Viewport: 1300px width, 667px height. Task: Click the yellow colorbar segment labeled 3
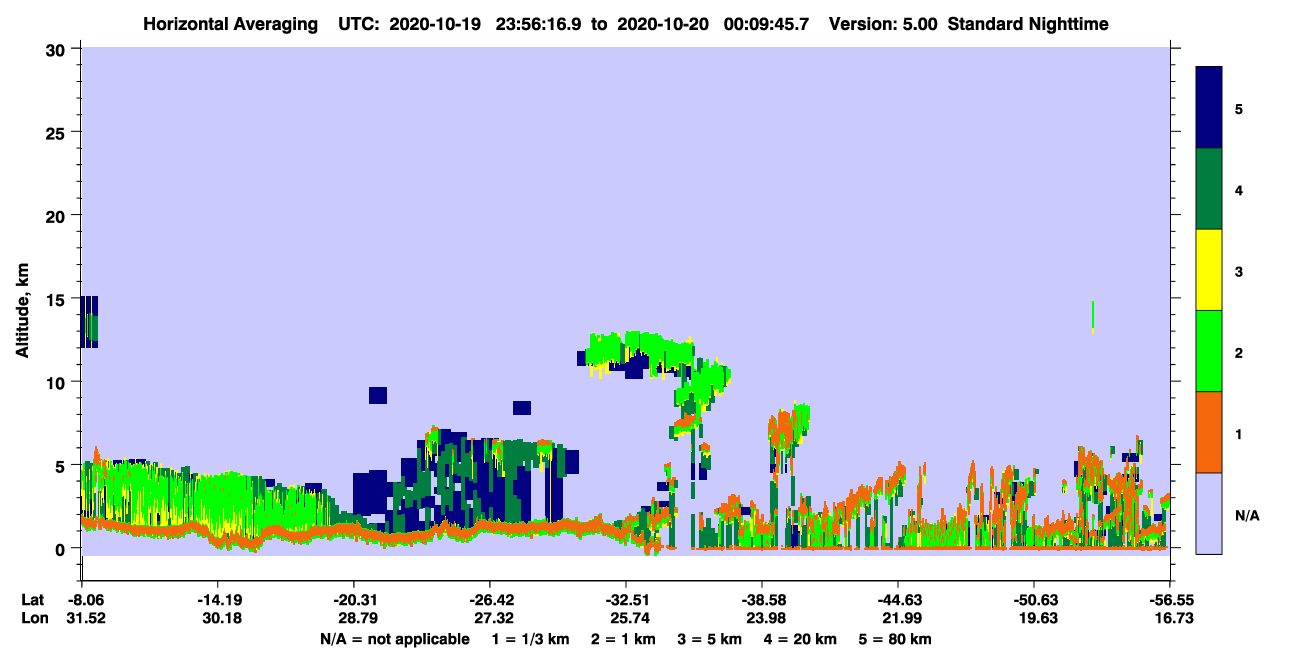point(1209,270)
